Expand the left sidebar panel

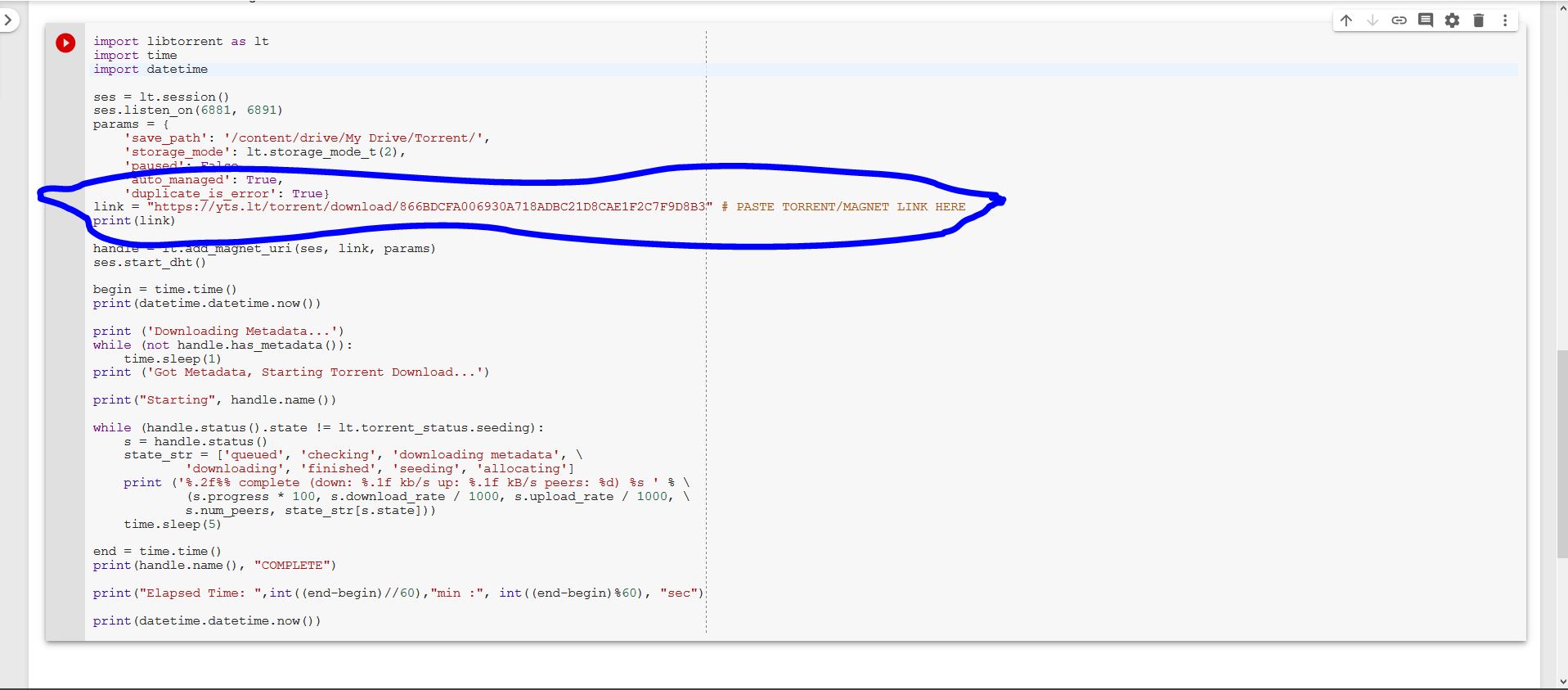[x=8, y=20]
